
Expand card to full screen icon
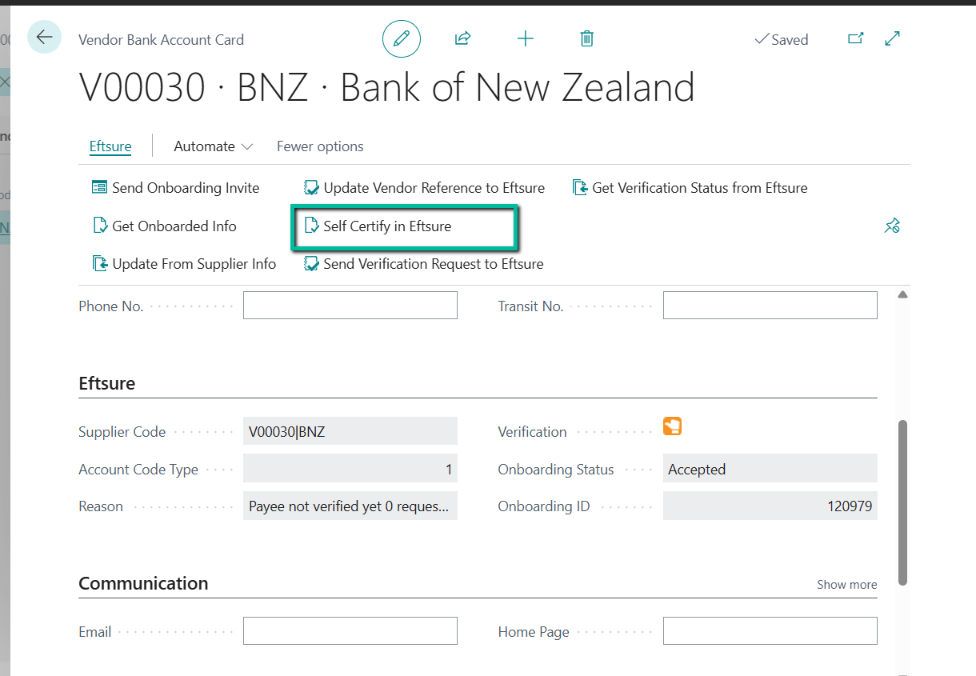click(x=892, y=39)
